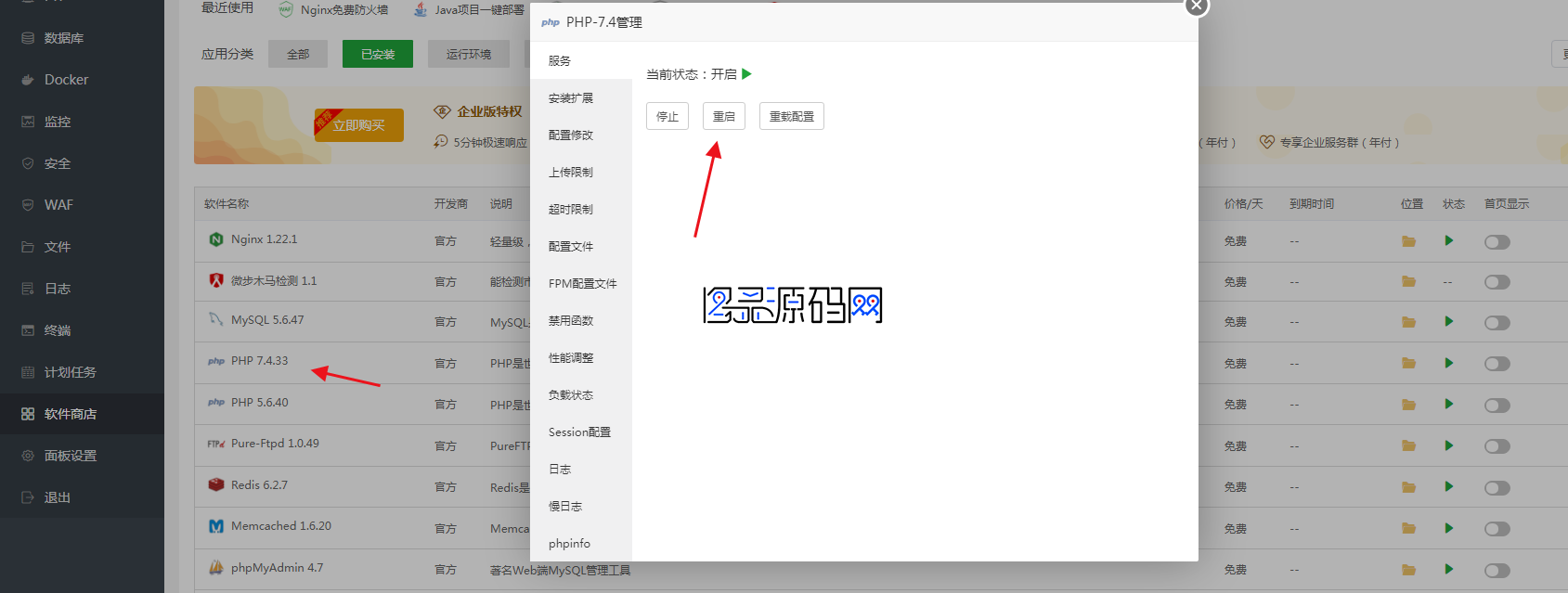Screen dimensions: 1568x593
Task: Click the green status icon for Memcached 1.6.20
Action: pos(1448,528)
